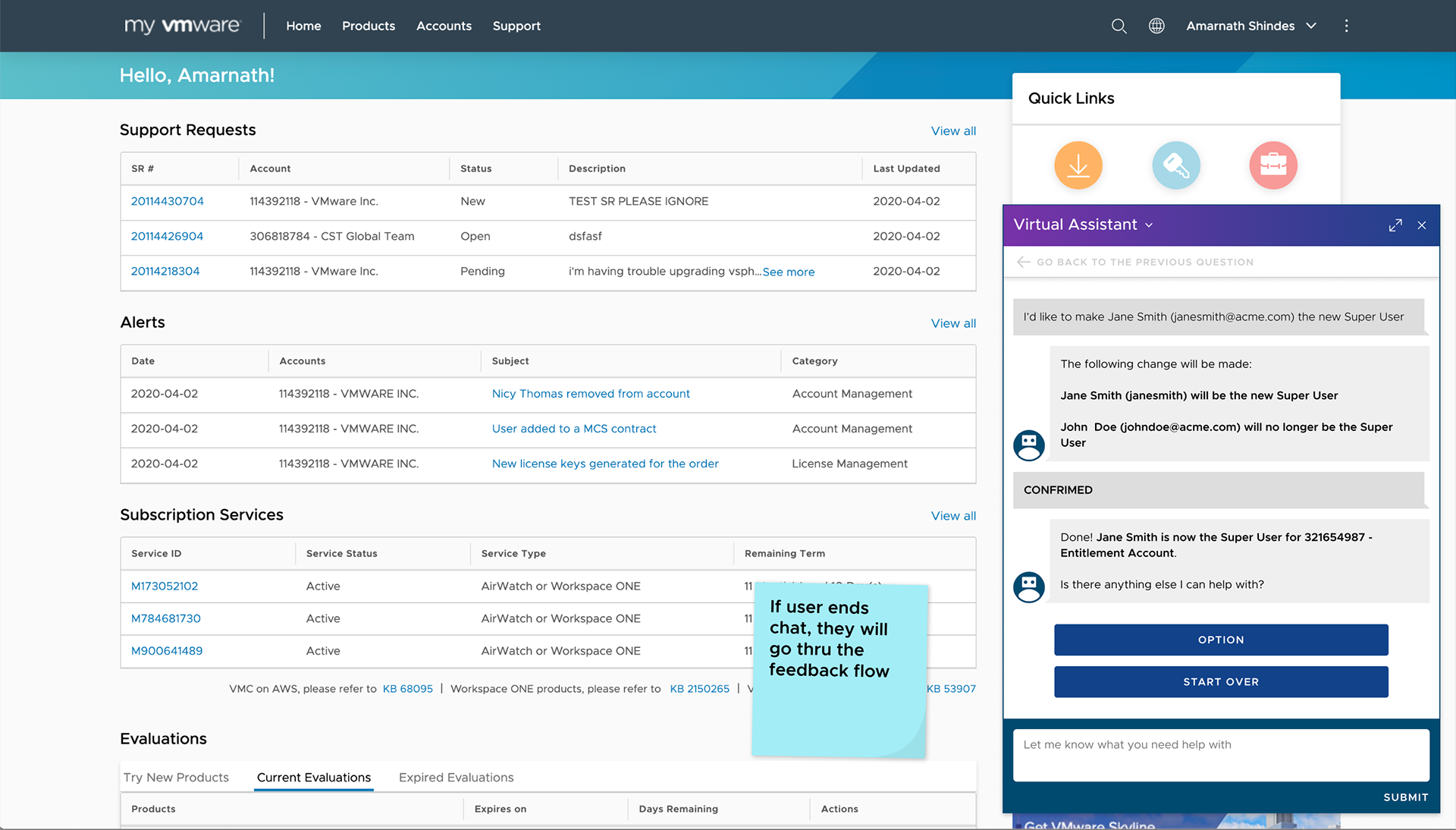Image resolution: width=1456 pixels, height=830 pixels.
Task: Open the Support menu
Action: tap(516, 26)
